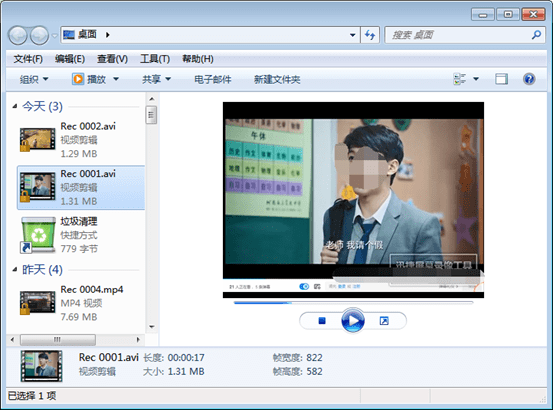Select the Rec 0001.avi file name
The image size is (553, 410).
[x=88, y=174]
